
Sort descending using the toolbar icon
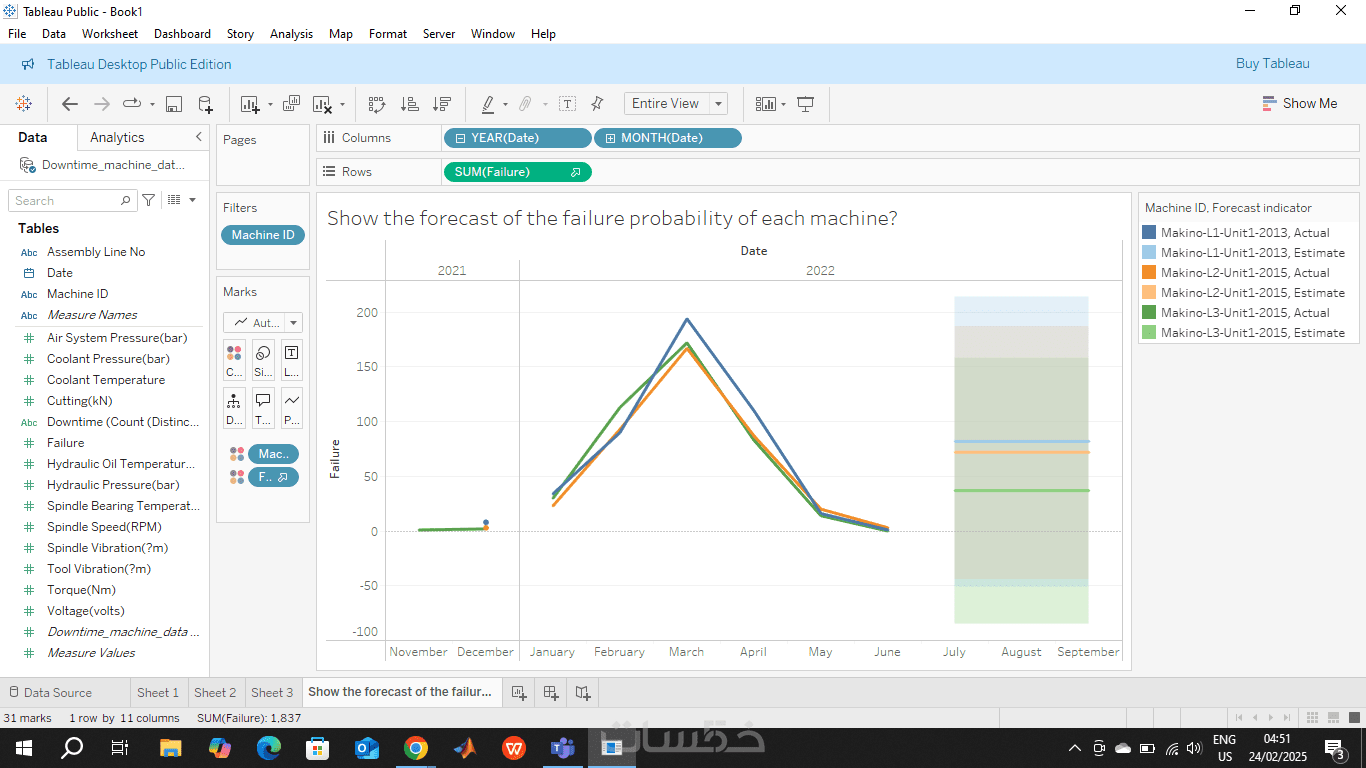441,104
